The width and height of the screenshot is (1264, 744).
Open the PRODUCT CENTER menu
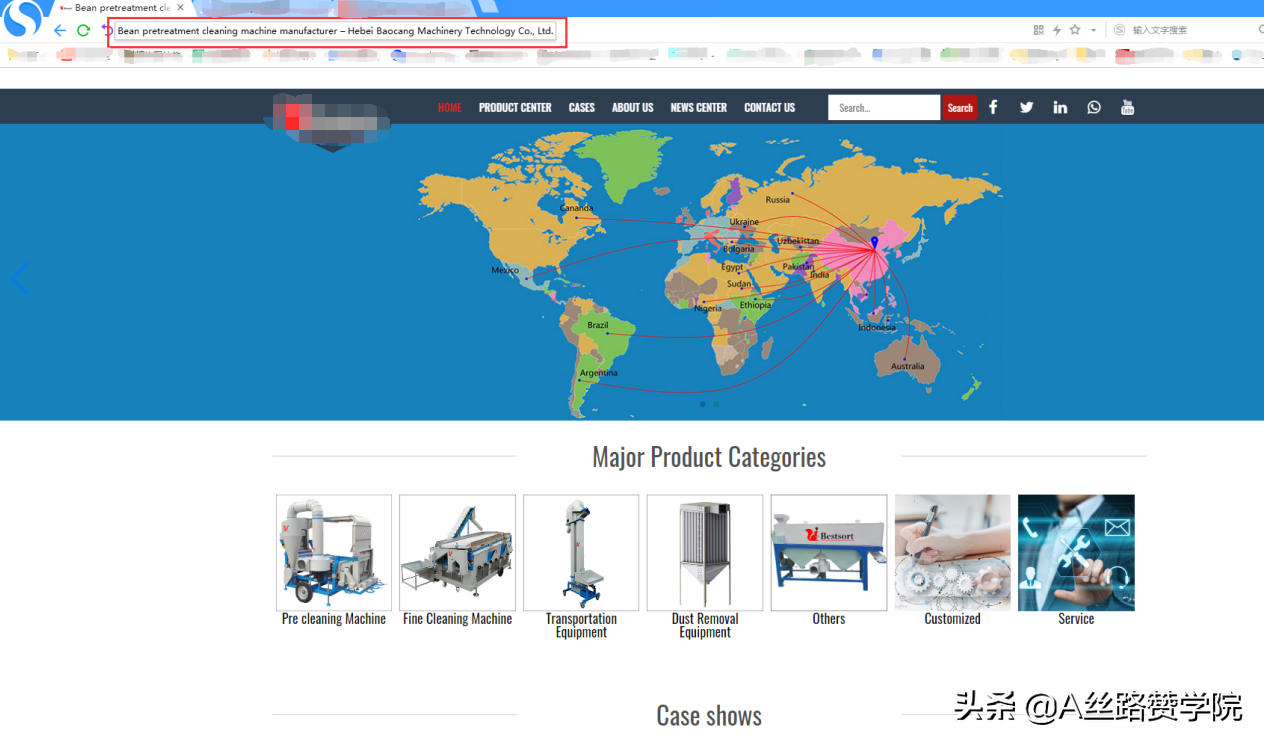click(x=515, y=108)
